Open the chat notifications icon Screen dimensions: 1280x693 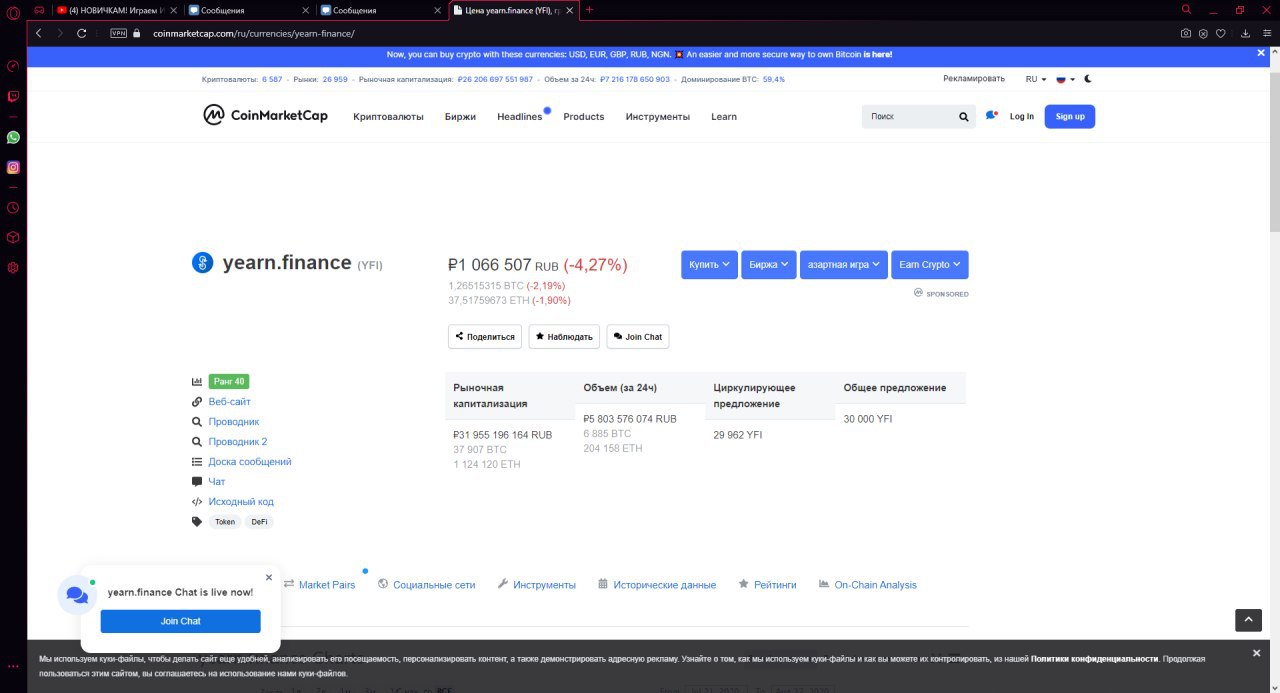(x=991, y=116)
